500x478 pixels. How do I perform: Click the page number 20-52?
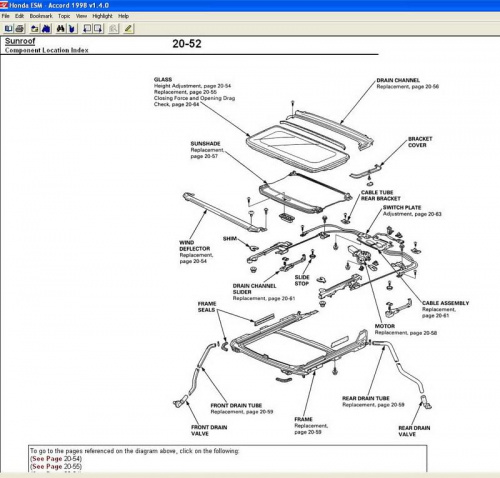[187, 44]
